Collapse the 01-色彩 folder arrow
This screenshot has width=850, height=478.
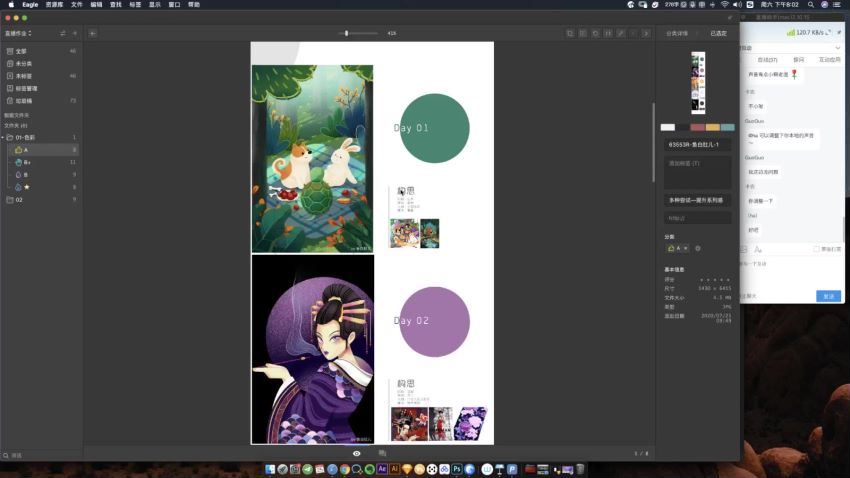point(3,138)
